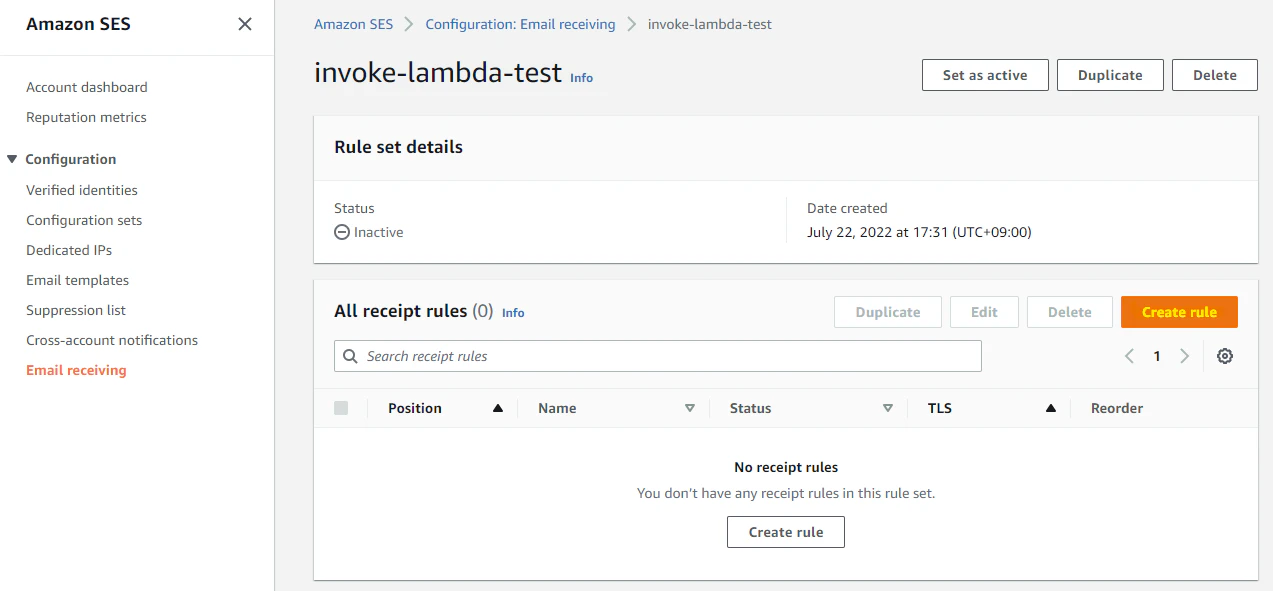Sort rules by Position column arrow
Screen dimensions: 1273x591
[x=497, y=408]
